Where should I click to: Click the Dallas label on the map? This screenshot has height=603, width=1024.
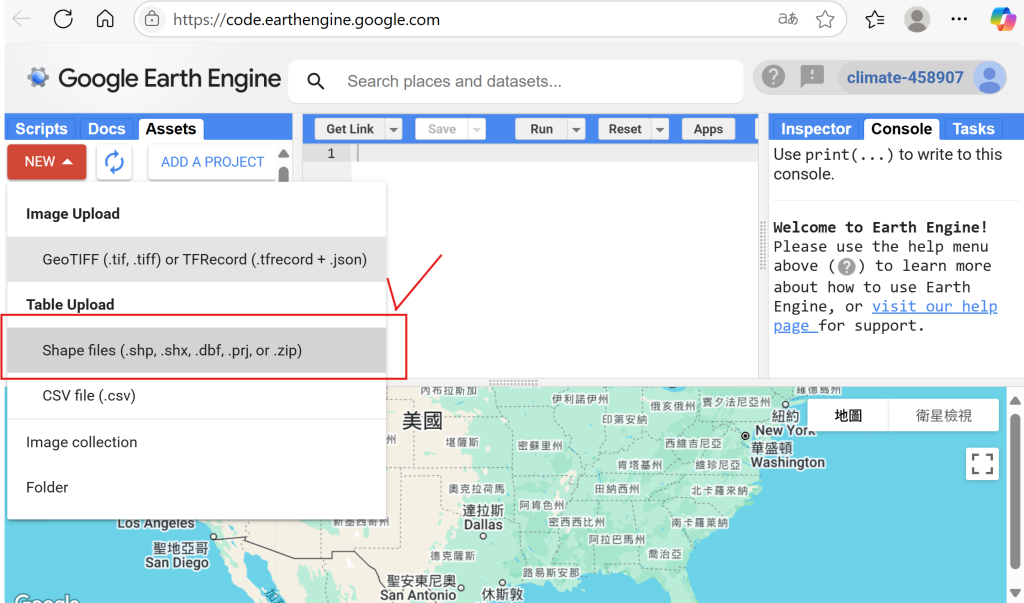(x=483, y=525)
